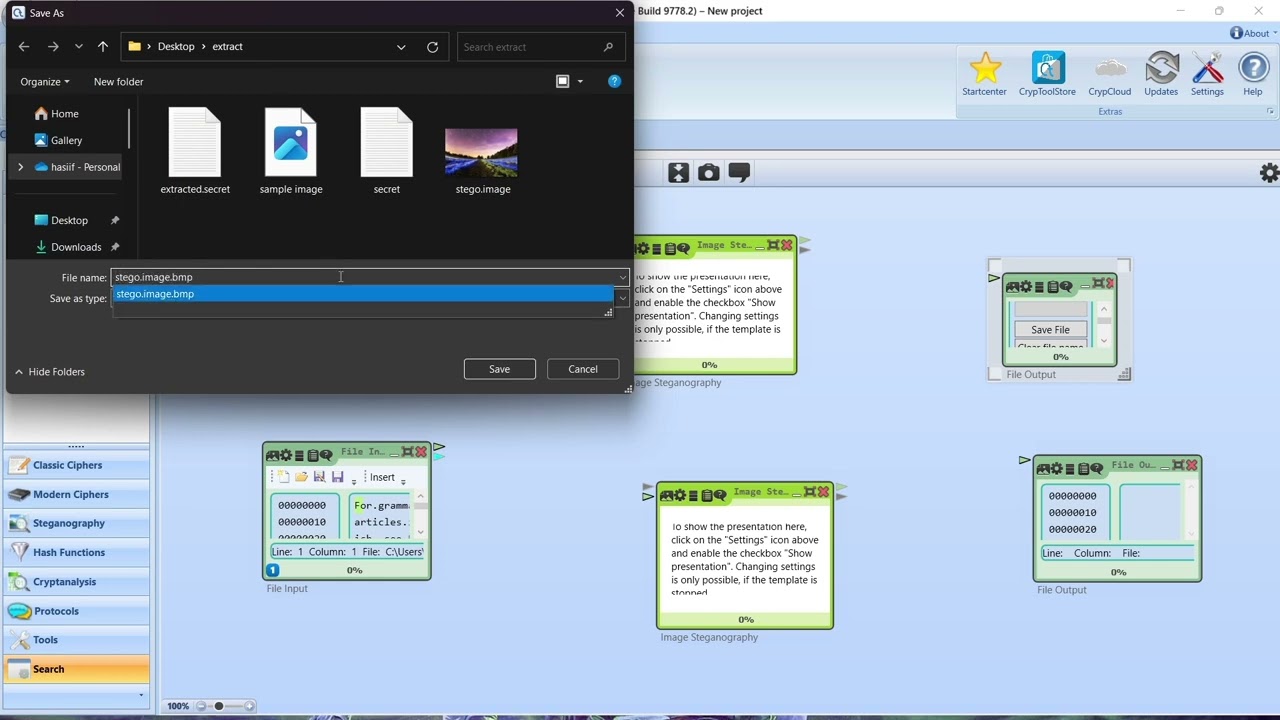Open Settings in the Extras ribbon

point(1207,74)
